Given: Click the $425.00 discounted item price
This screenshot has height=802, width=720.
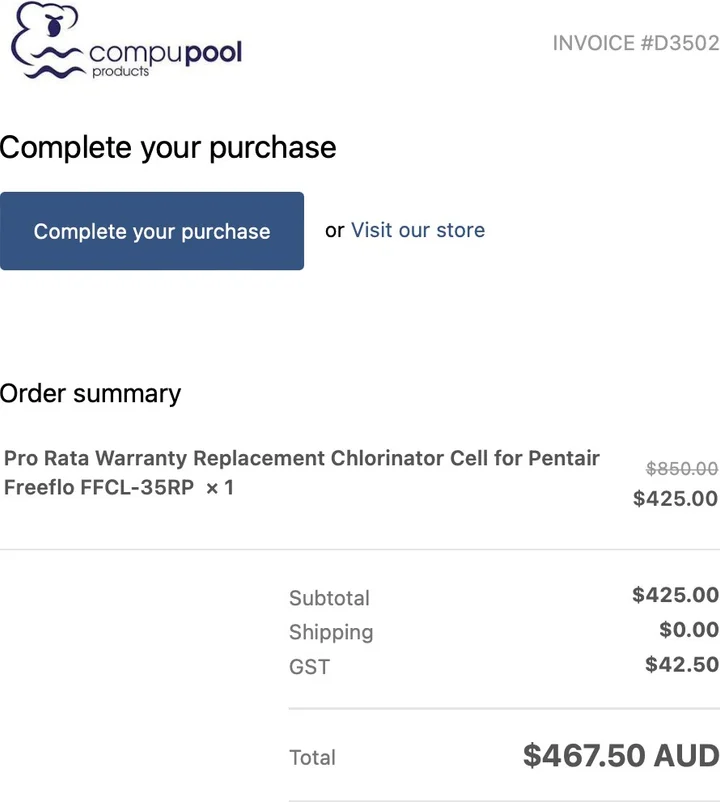Looking at the screenshot, I should click(675, 498).
